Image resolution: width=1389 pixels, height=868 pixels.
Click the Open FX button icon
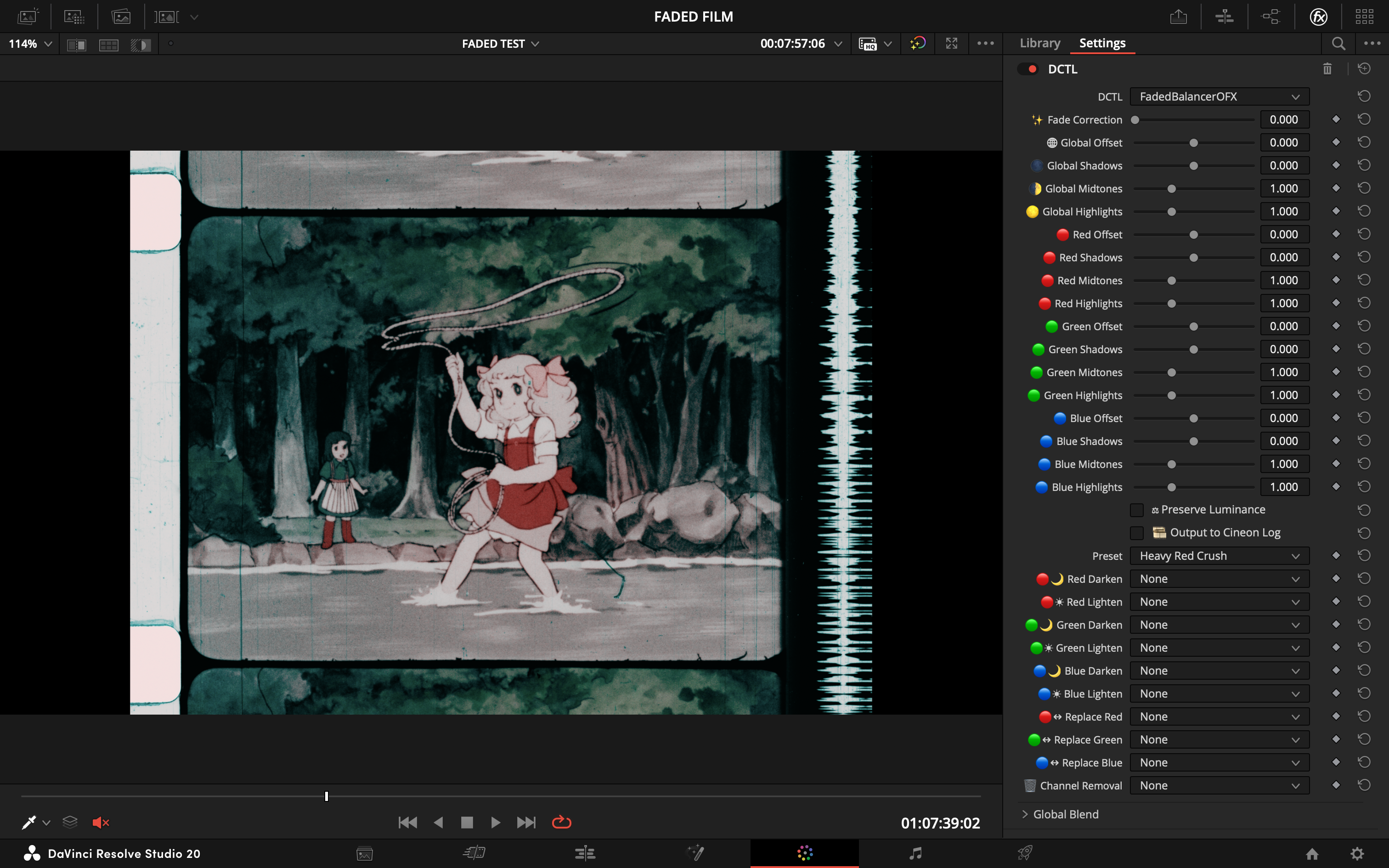coord(1318,17)
